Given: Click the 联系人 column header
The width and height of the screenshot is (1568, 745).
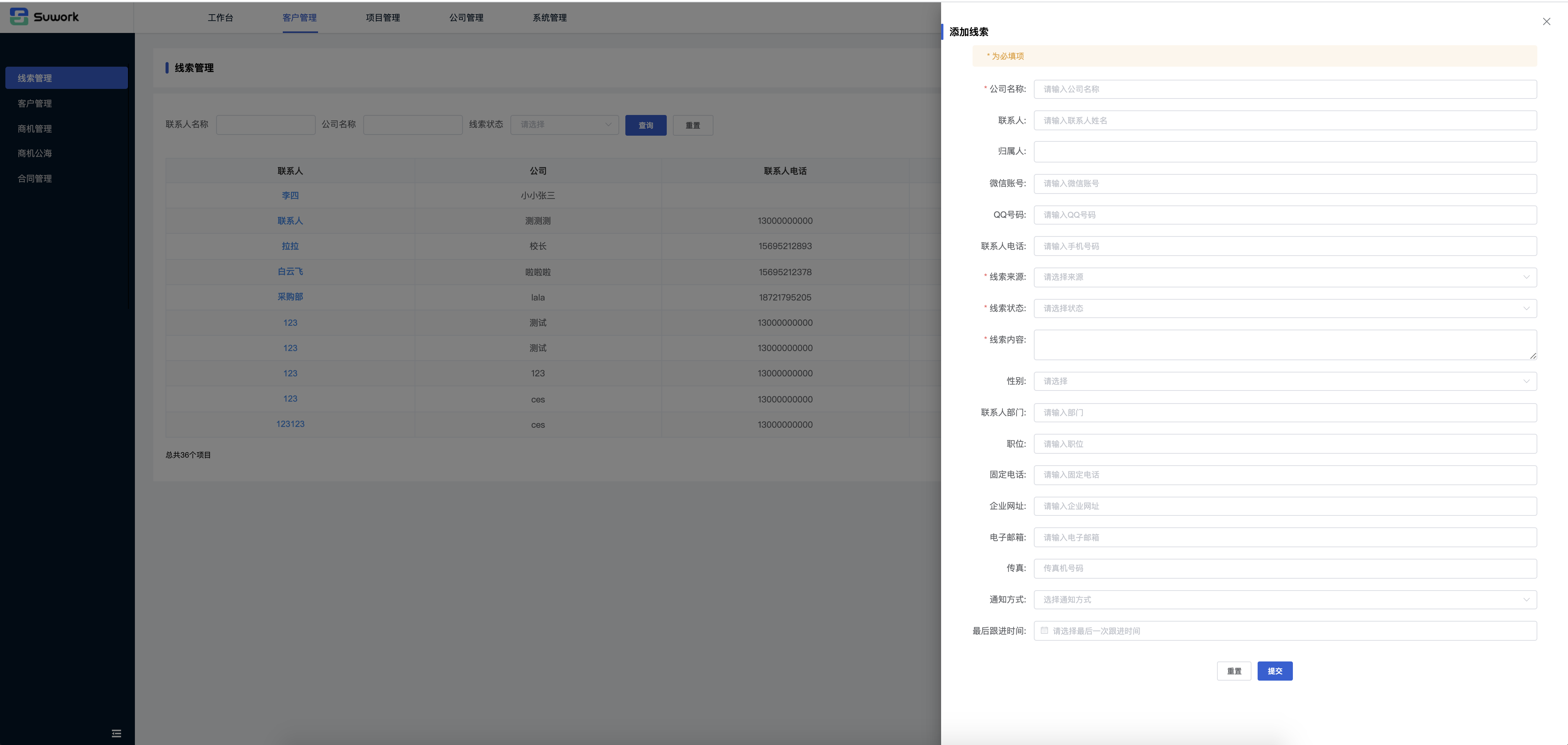Looking at the screenshot, I should click(x=290, y=171).
